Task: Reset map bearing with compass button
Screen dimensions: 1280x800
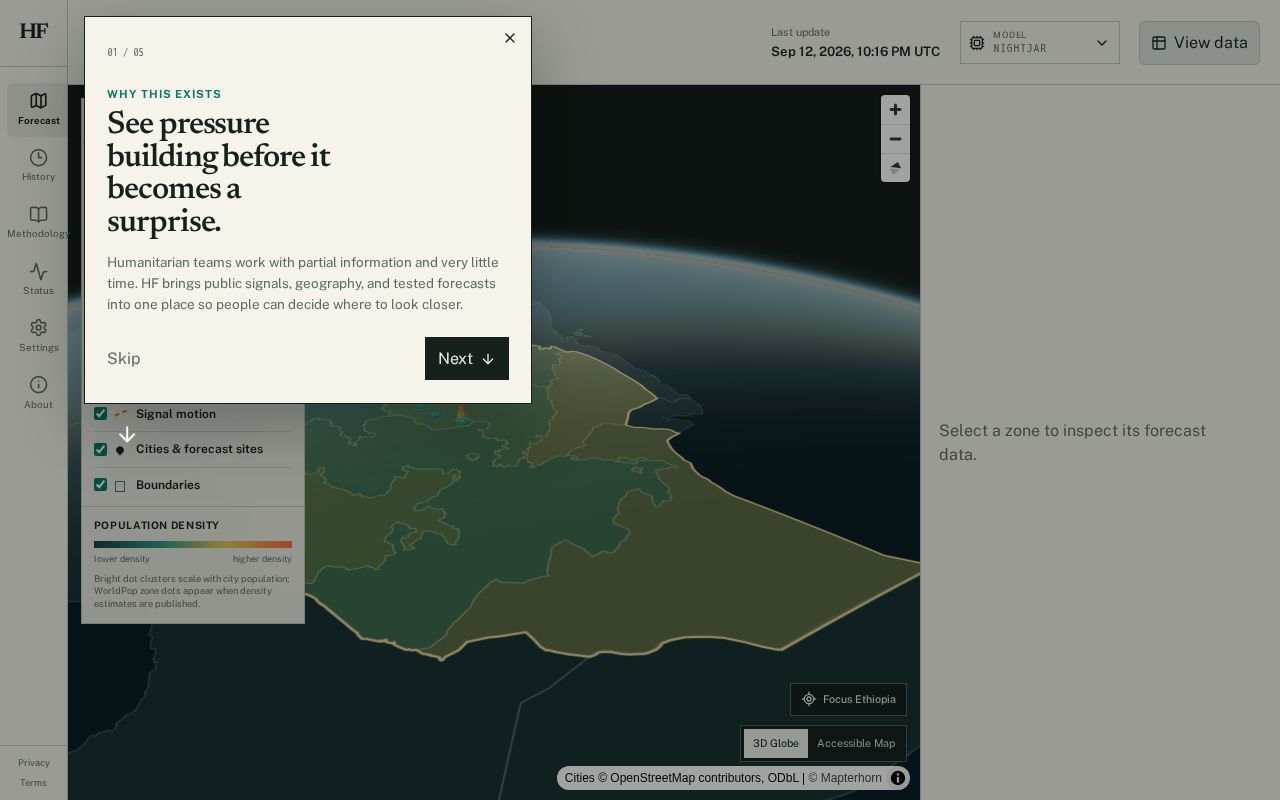Action: pos(895,168)
